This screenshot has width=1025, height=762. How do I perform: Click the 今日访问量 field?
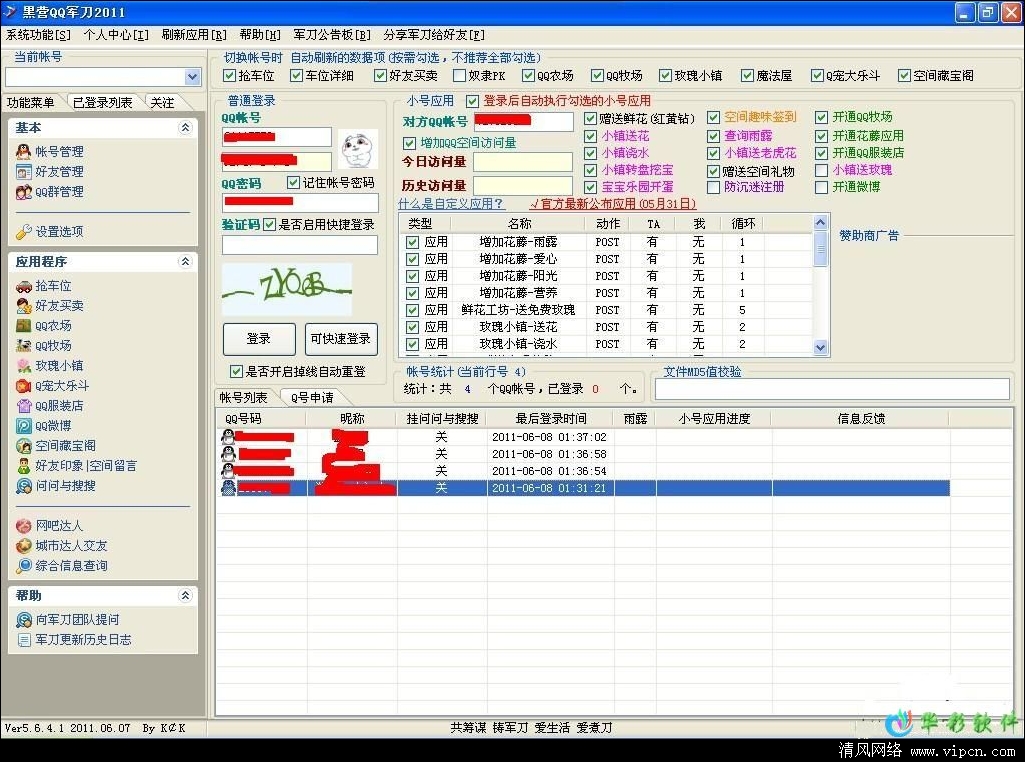523,162
